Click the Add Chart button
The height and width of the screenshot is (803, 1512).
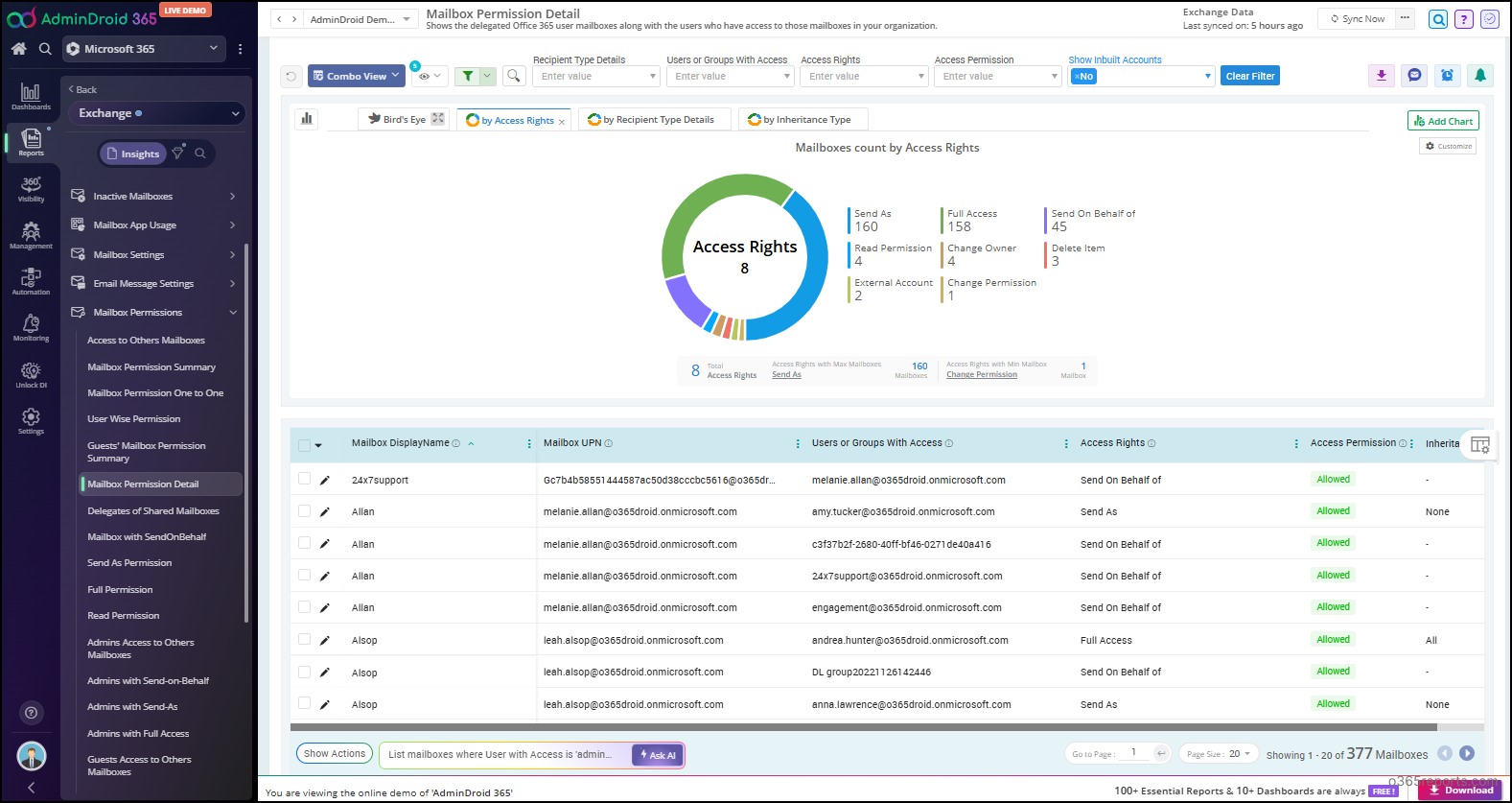[1443, 121]
